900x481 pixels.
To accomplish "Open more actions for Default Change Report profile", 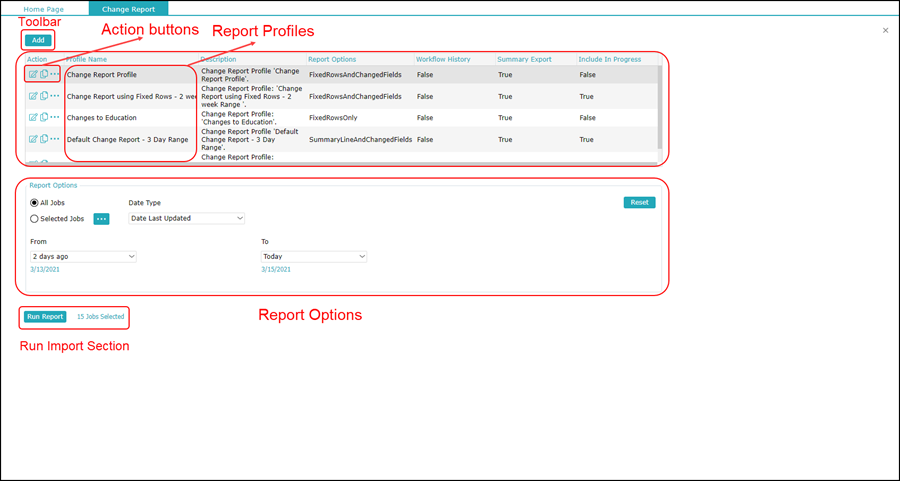I will pos(55,139).
